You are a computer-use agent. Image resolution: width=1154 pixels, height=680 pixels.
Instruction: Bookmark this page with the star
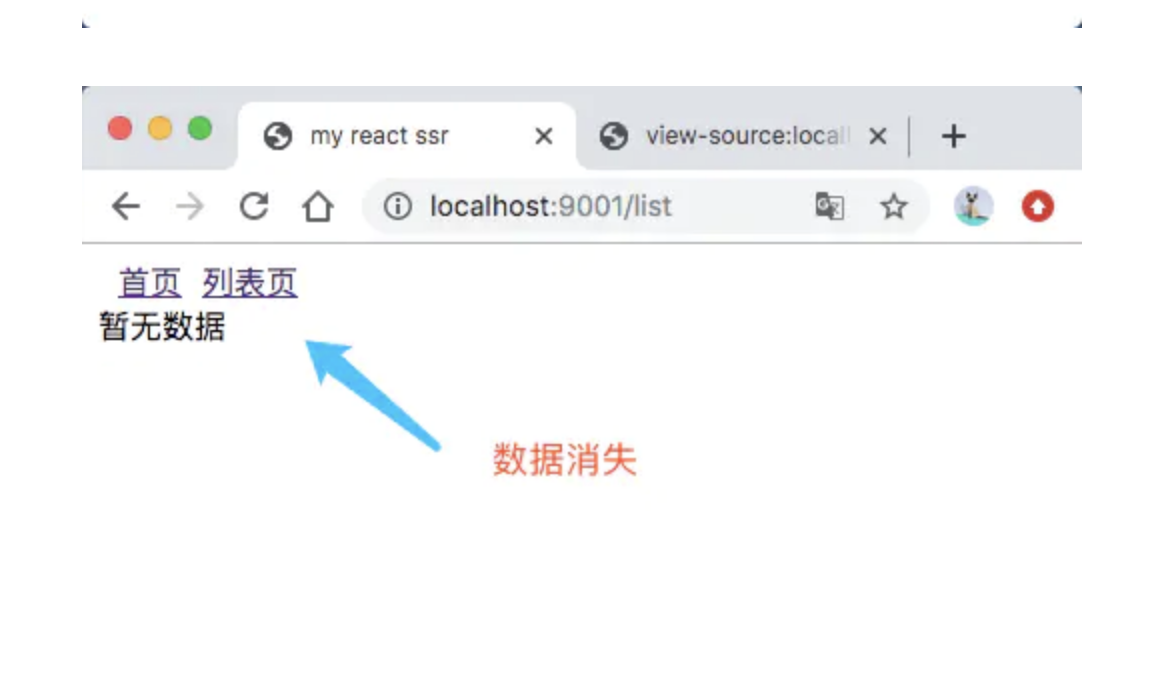893,207
